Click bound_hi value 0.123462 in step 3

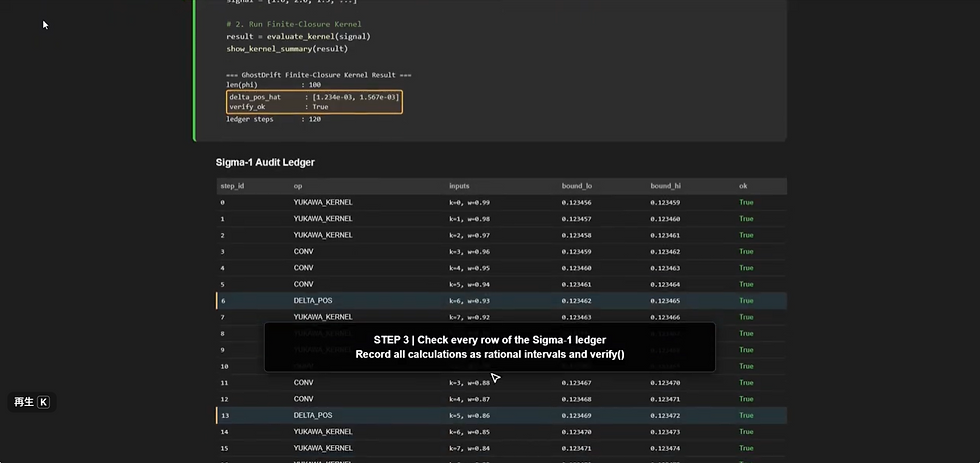click(x=665, y=251)
